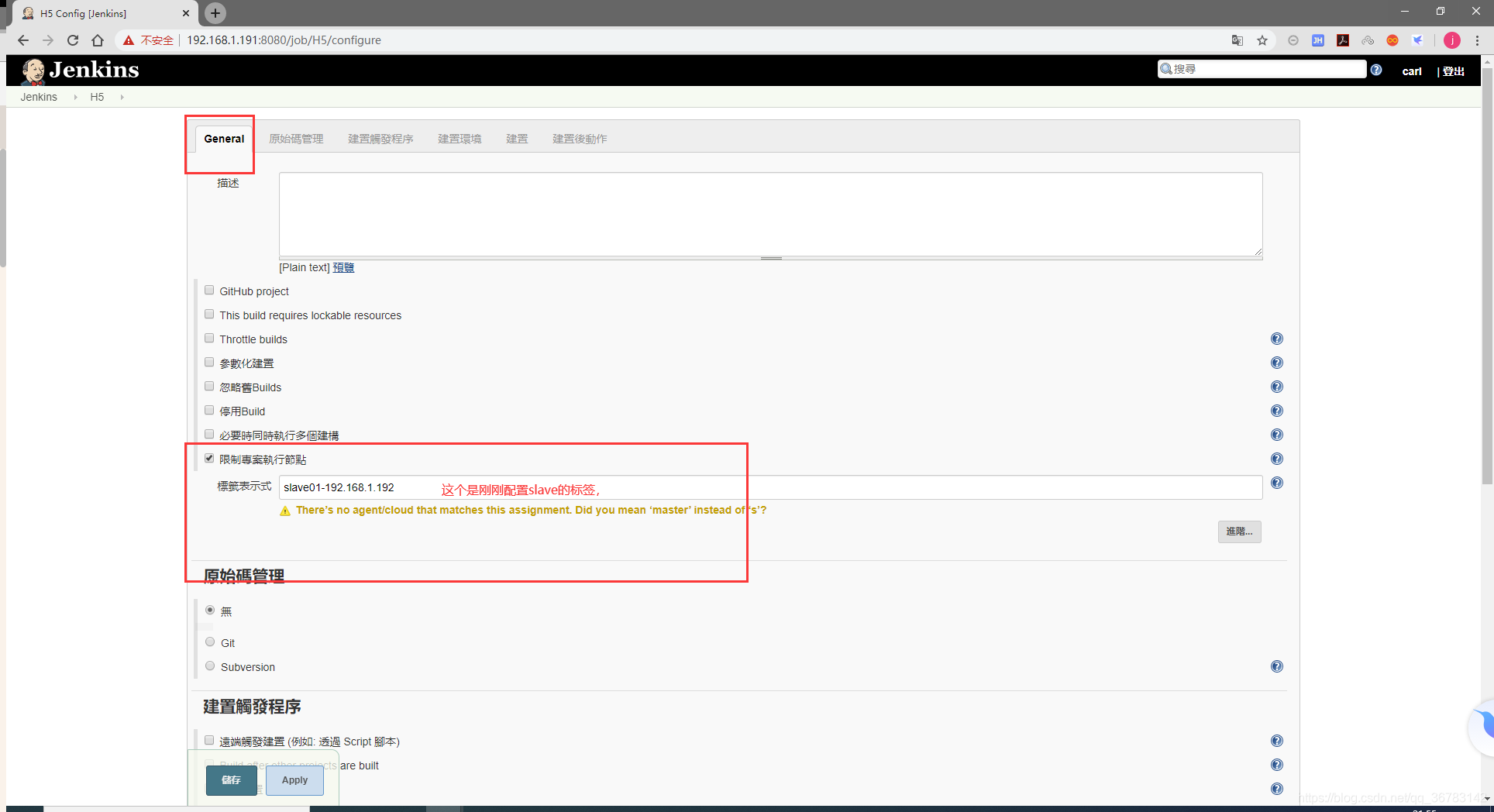Switch to the 原始碼管理 tab
Image resolution: width=1494 pixels, height=812 pixels.
pyautogui.click(x=296, y=139)
